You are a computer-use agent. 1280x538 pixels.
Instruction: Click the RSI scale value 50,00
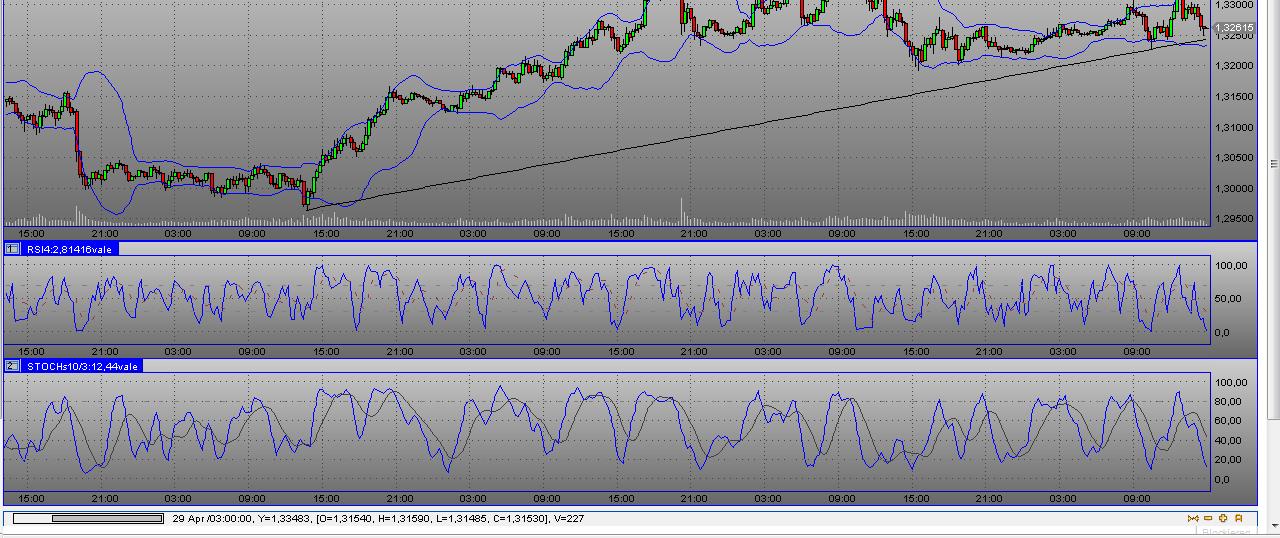pyautogui.click(x=1230, y=299)
